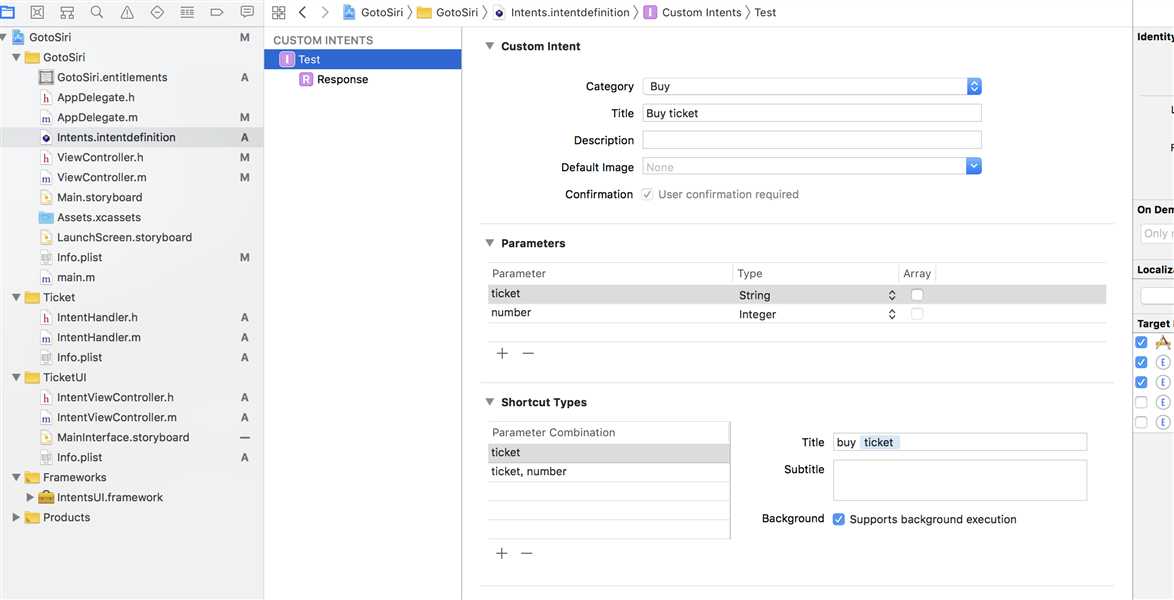Edit the Title field Buy ticket
This screenshot has height=600, width=1174.
tap(812, 113)
